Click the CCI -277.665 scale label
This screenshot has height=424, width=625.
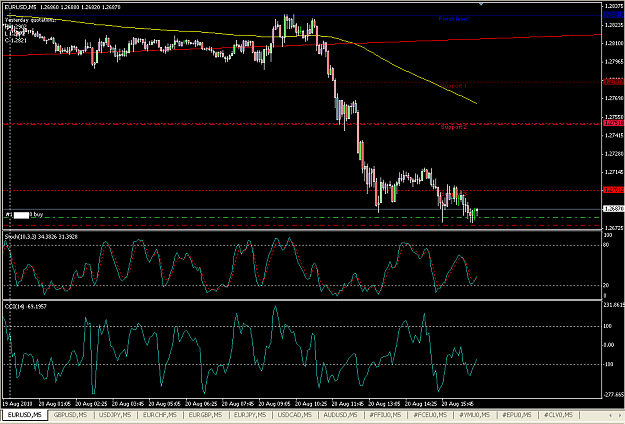click(x=613, y=395)
